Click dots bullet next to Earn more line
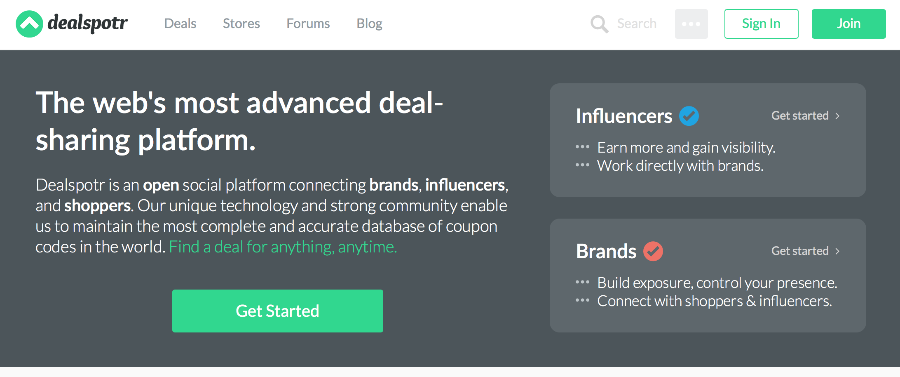This screenshot has height=377, width=900. [x=583, y=148]
